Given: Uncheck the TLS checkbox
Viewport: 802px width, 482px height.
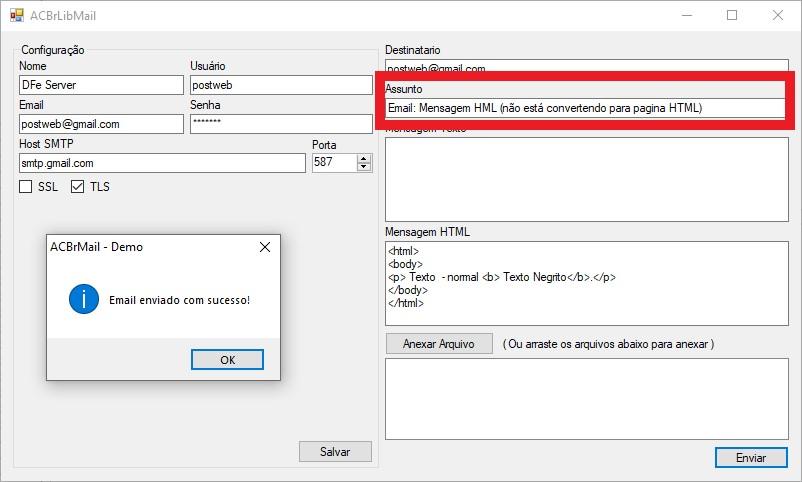Looking at the screenshot, I should tap(77, 187).
